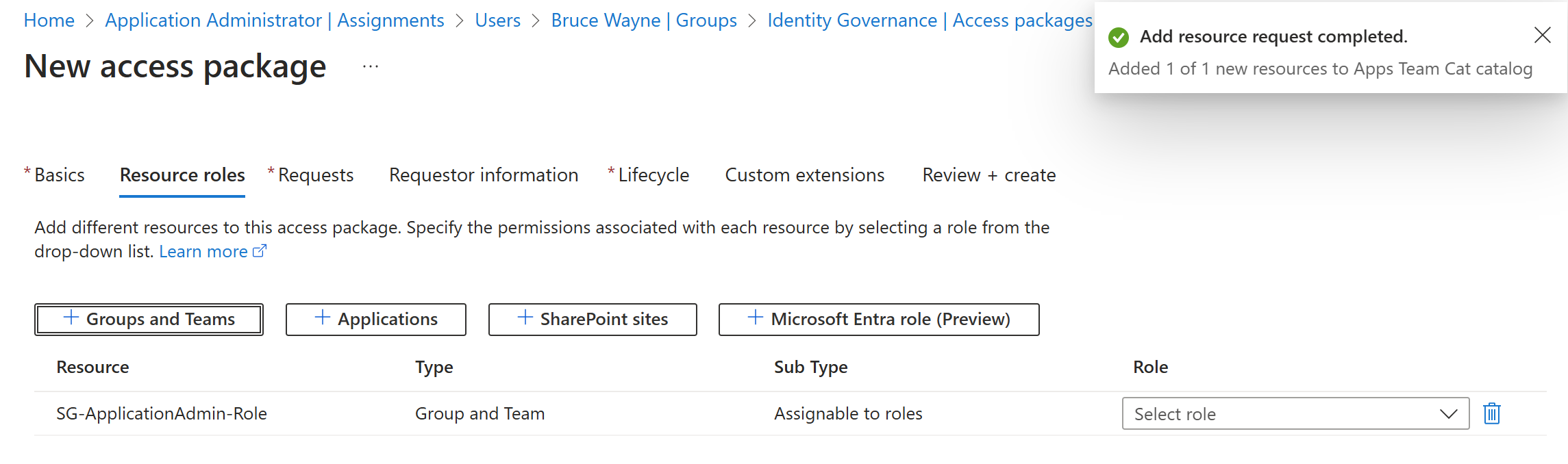Go to Bruce Wayne | Groups breadcrumb
The image size is (1568, 464).
pos(643,21)
